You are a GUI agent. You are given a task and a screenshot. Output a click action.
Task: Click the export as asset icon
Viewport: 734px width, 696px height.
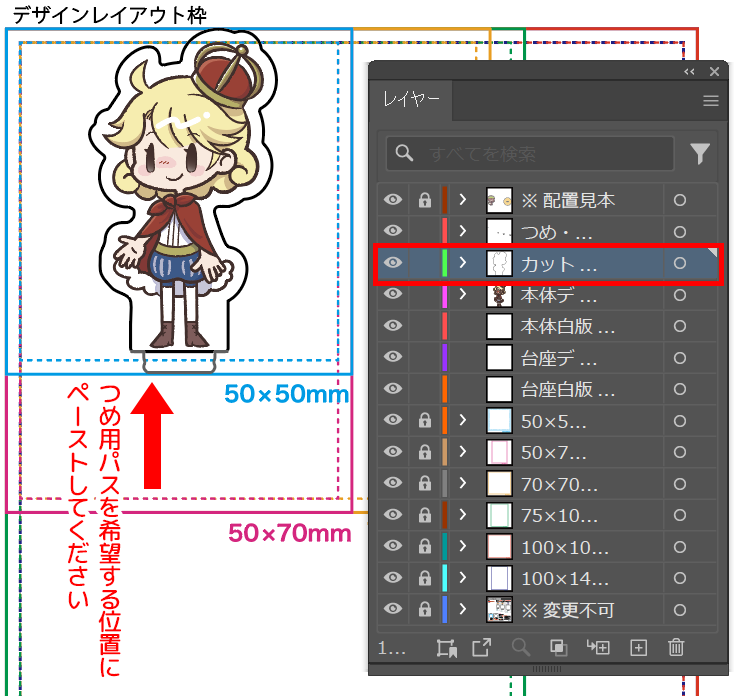click(482, 647)
